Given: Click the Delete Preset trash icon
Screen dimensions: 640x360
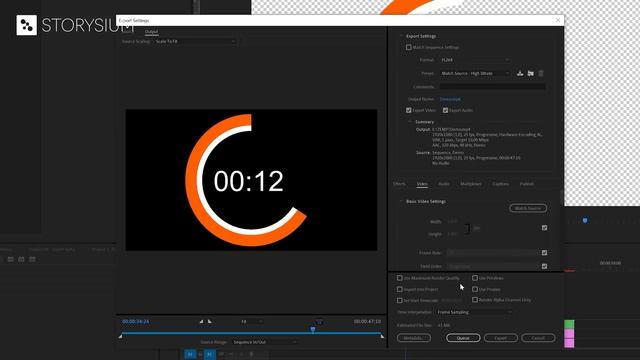Looking at the screenshot, I should click(x=541, y=73).
